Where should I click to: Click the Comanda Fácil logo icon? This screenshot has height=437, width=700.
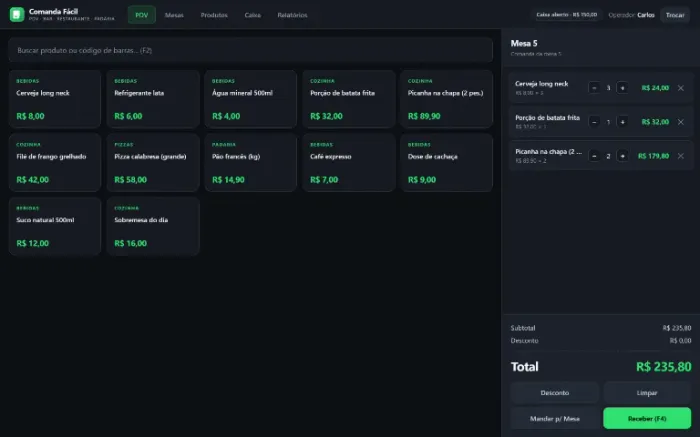click(x=17, y=14)
